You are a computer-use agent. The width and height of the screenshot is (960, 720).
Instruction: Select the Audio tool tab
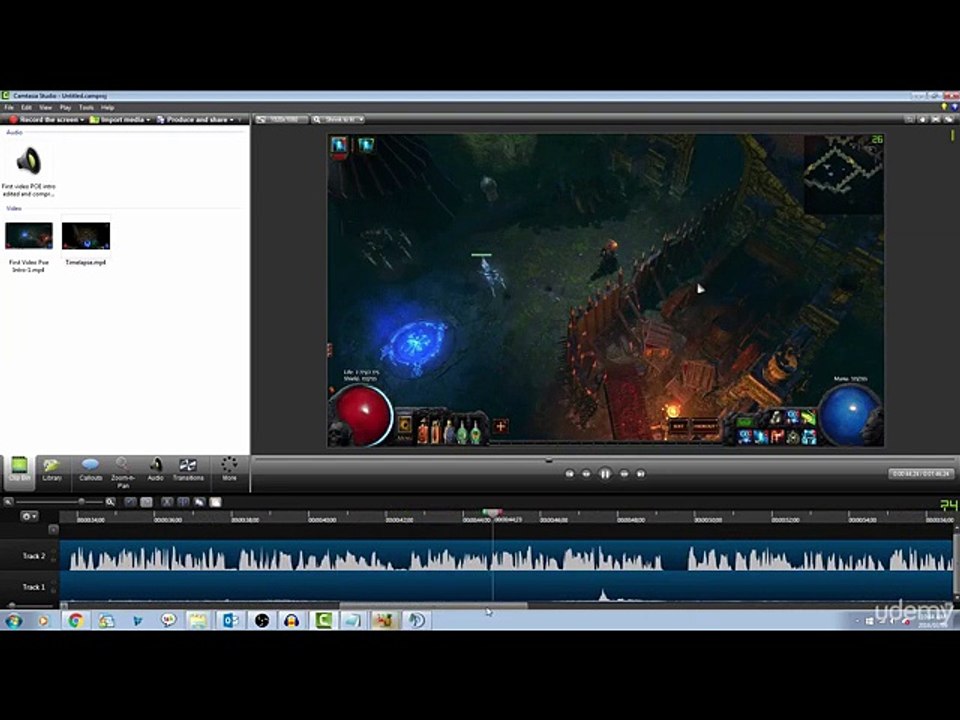pyautogui.click(x=156, y=468)
